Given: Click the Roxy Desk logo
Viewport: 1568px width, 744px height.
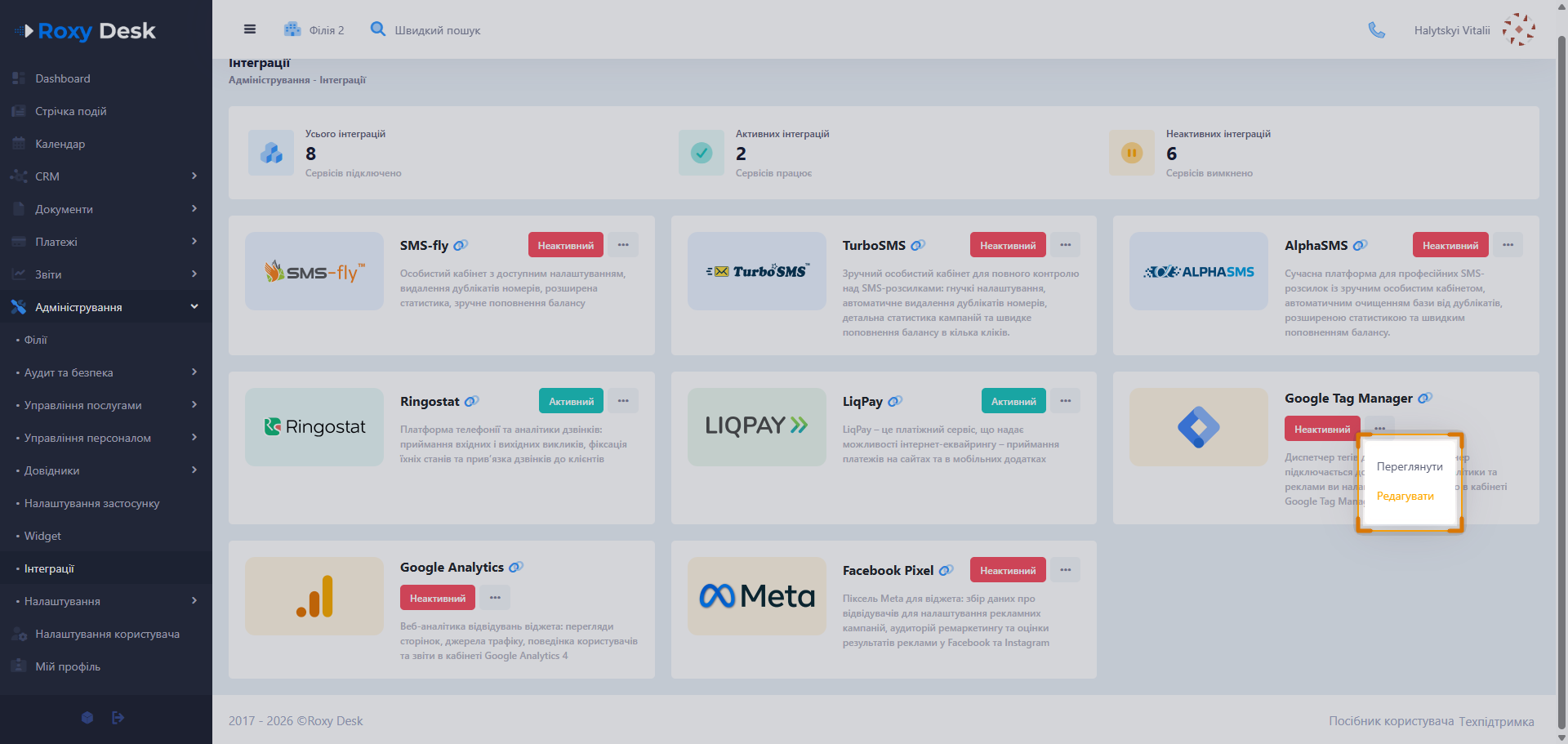Looking at the screenshot, I should (85, 31).
